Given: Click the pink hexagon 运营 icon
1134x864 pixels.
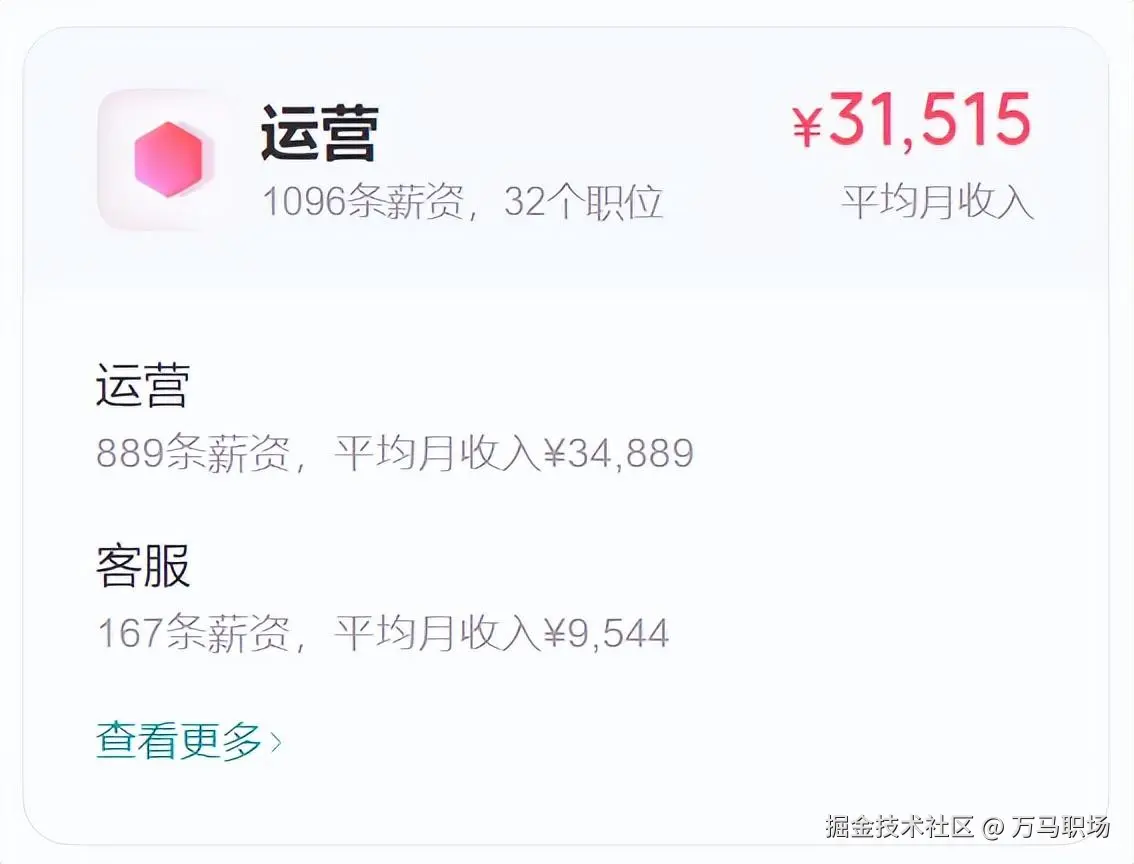Looking at the screenshot, I should pos(168,159).
